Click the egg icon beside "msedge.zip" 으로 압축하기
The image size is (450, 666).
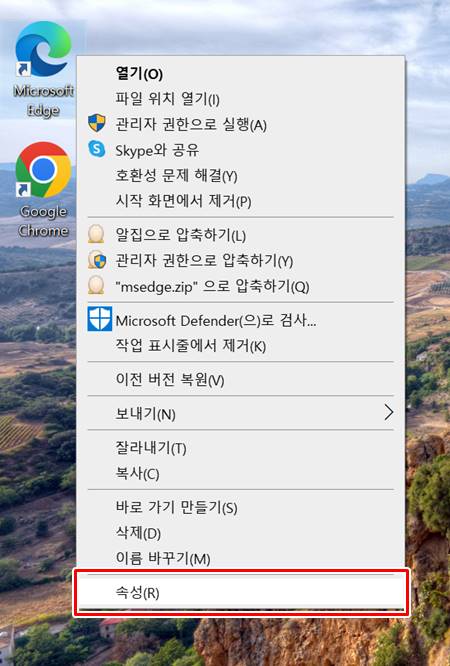[96, 285]
